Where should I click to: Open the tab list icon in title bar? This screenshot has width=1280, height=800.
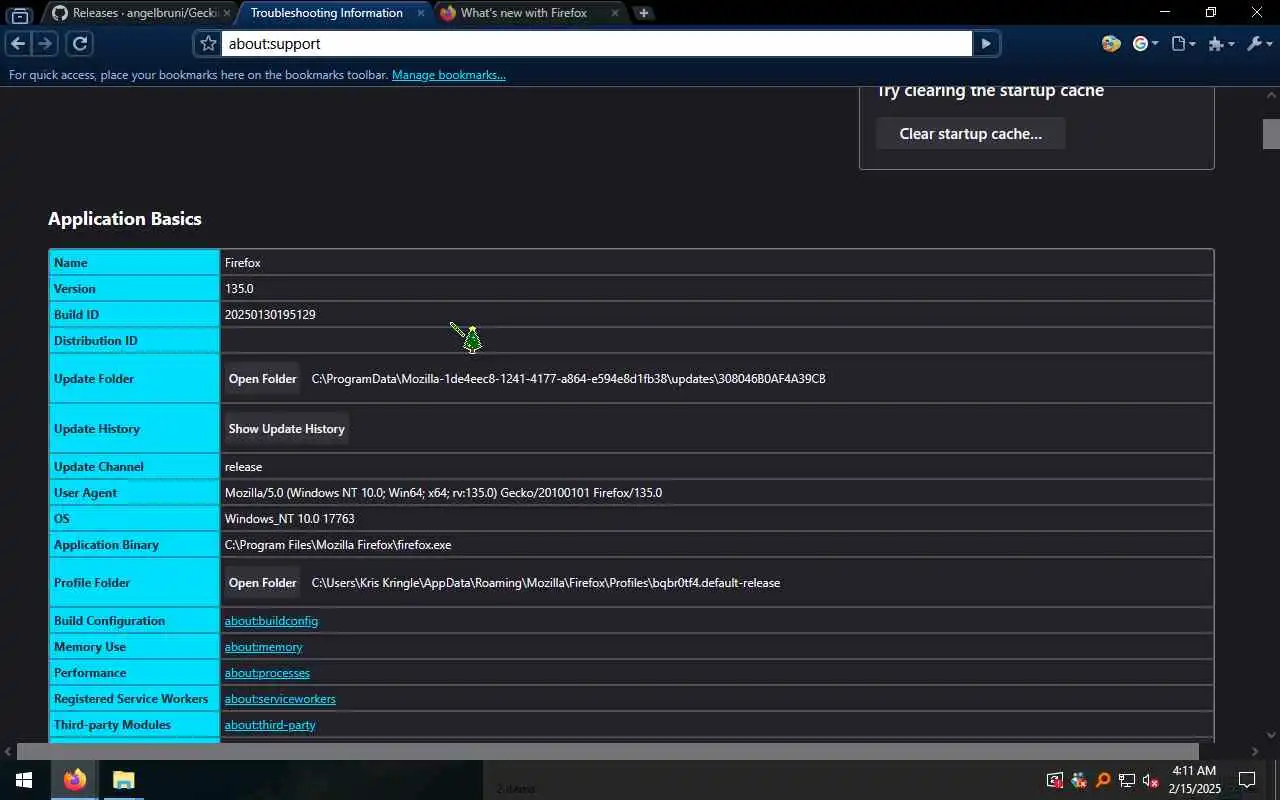(19, 14)
